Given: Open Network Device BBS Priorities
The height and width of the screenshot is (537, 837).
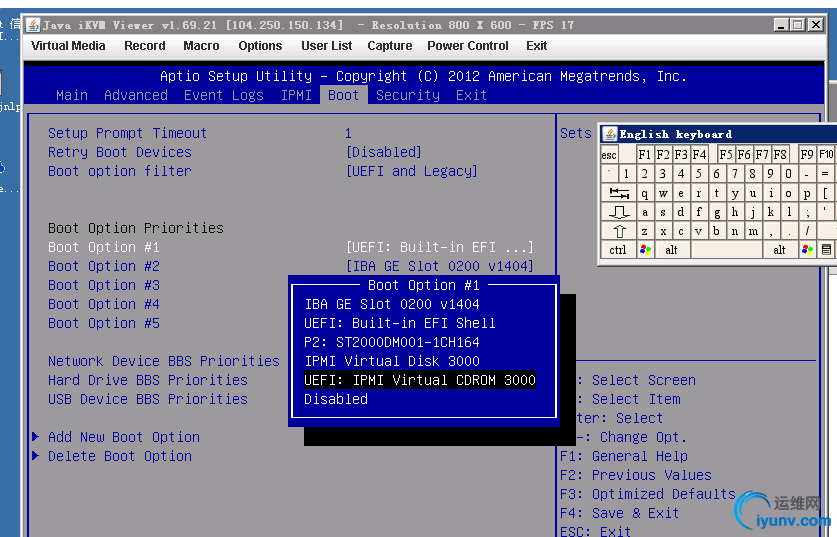Looking at the screenshot, I should [x=163, y=361].
